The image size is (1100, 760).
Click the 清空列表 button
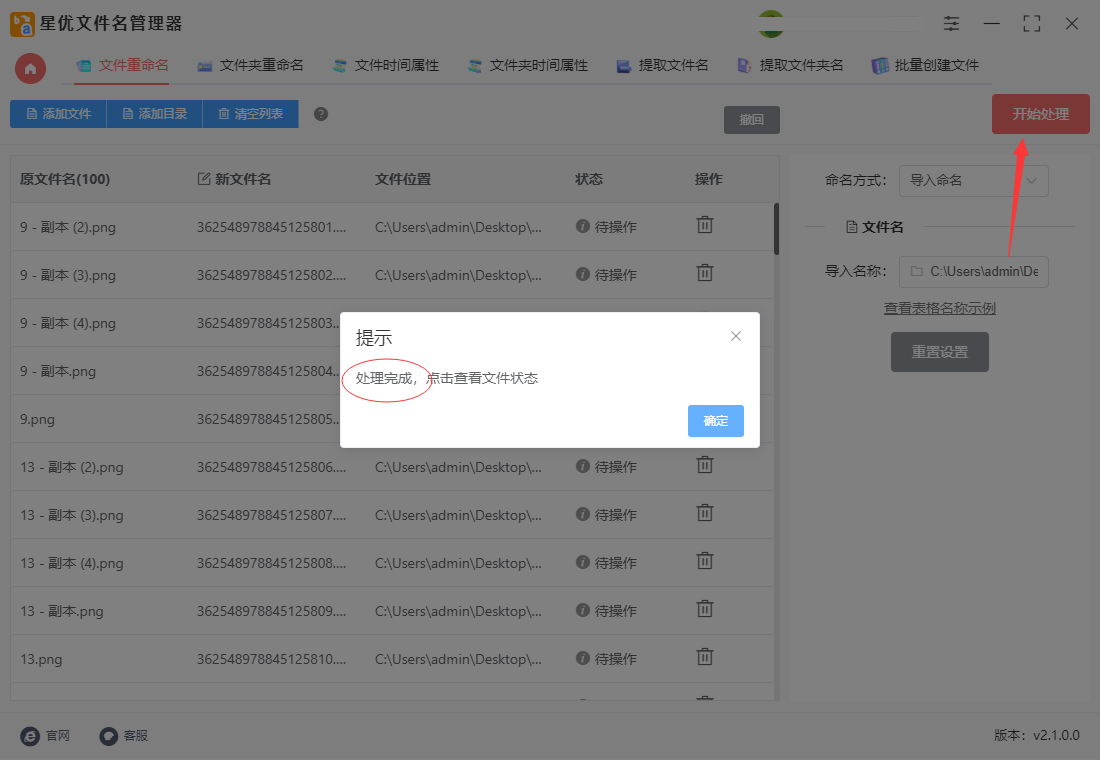[250, 114]
